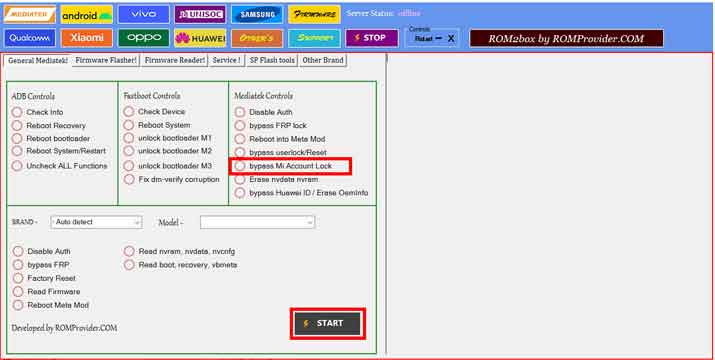Select Read Firmware option
The height and width of the screenshot is (360, 715).
pyautogui.click(x=47, y=292)
